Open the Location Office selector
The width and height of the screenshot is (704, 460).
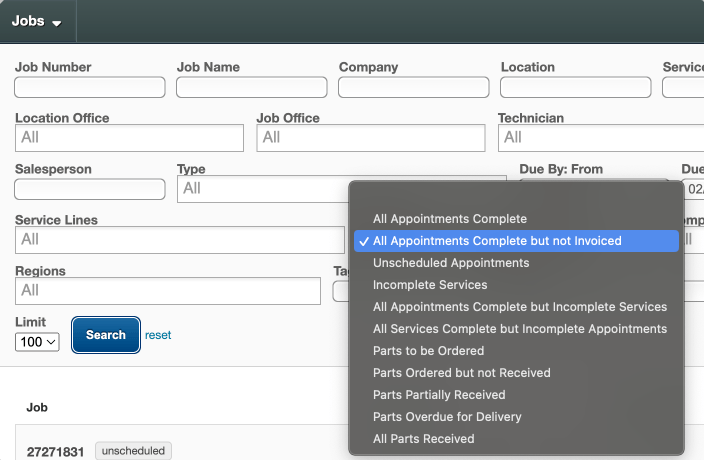129,138
